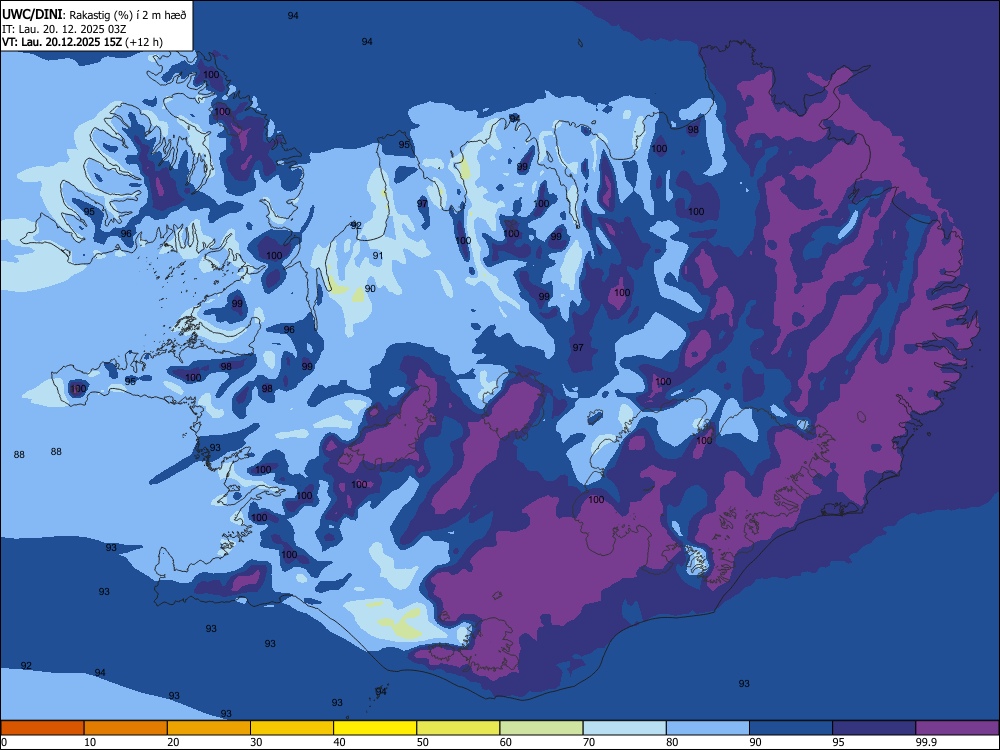Image resolution: width=1000 pixels, height=750 pixels.
Task: Click the '10' tick label on the color scale
Action: click(90, 742)
